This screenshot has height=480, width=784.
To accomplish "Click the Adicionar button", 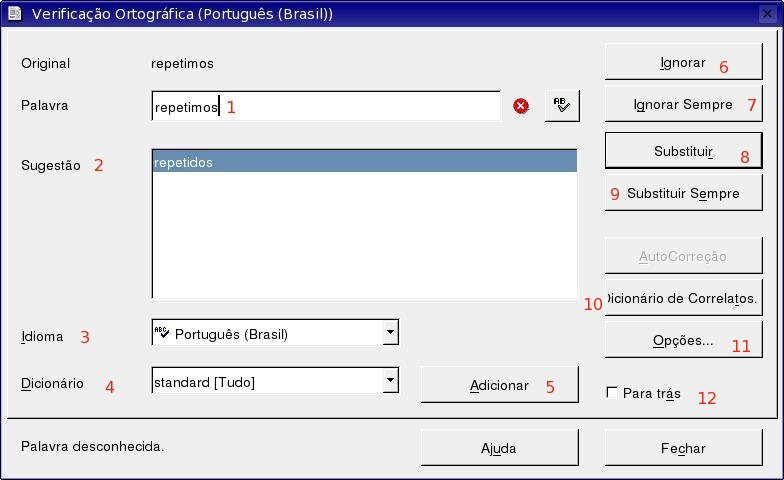I will (500, 385).
